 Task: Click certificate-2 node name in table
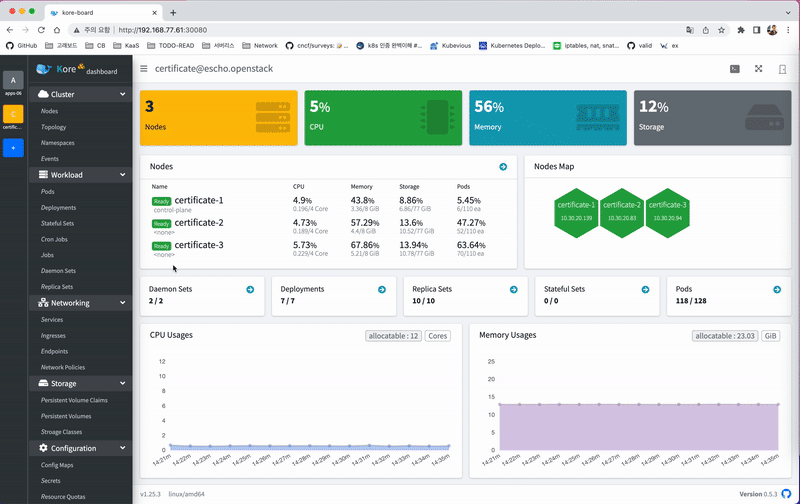(199, 223)
